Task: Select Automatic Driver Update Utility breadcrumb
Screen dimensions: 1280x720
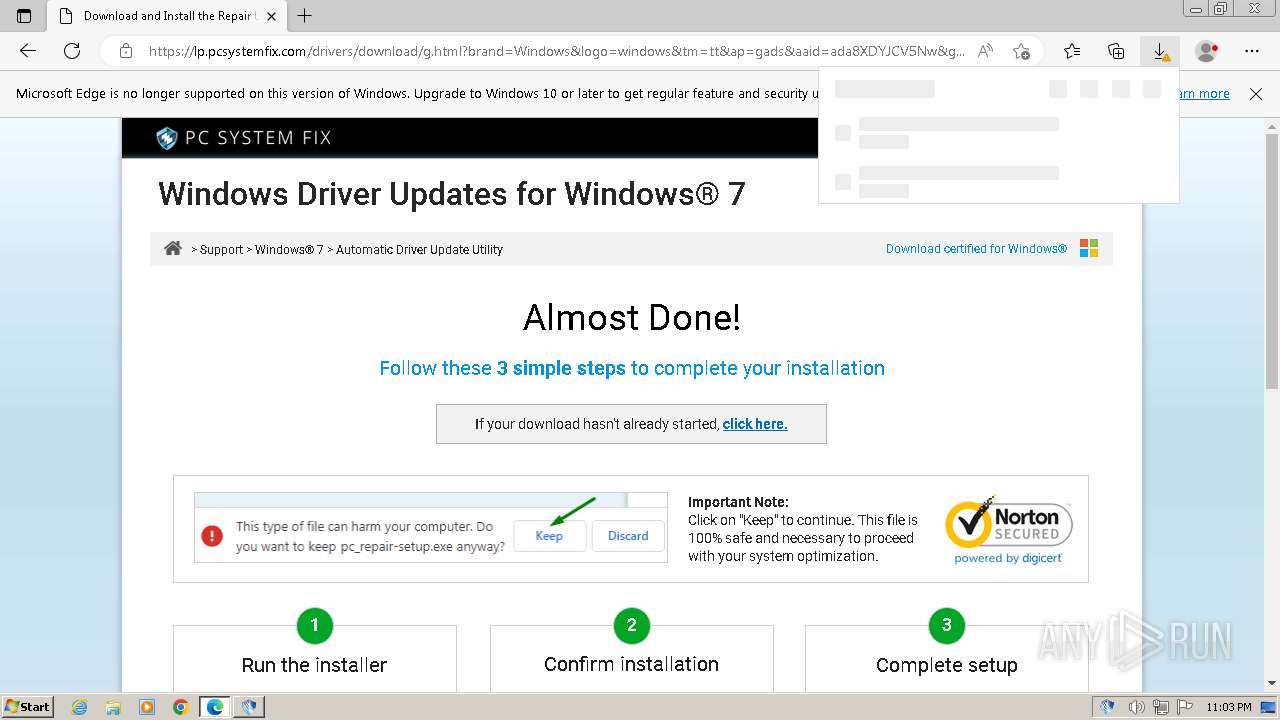Action: [419, 250]
